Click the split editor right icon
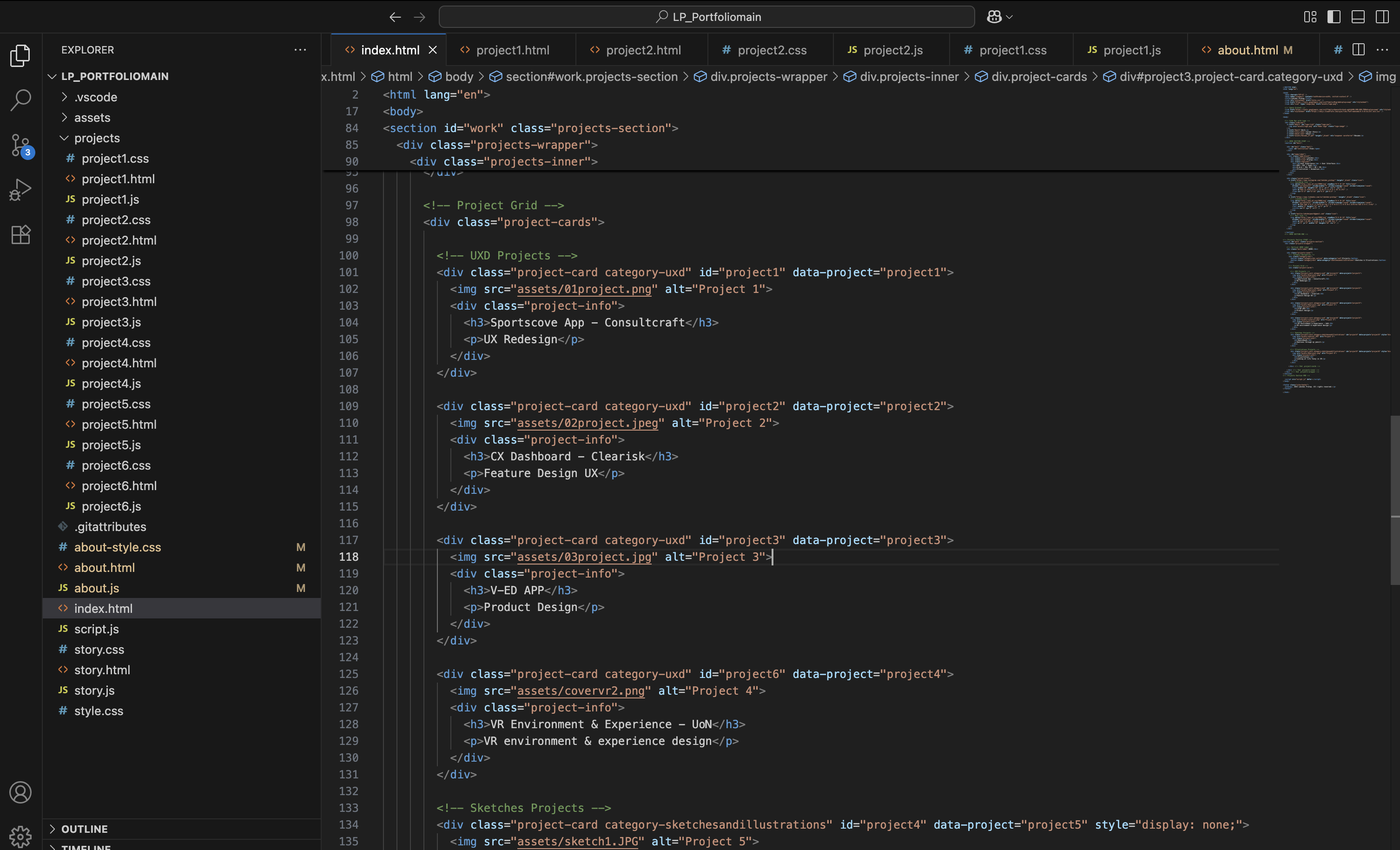Screen dimensions: 1400x850 click(1358, 50)
